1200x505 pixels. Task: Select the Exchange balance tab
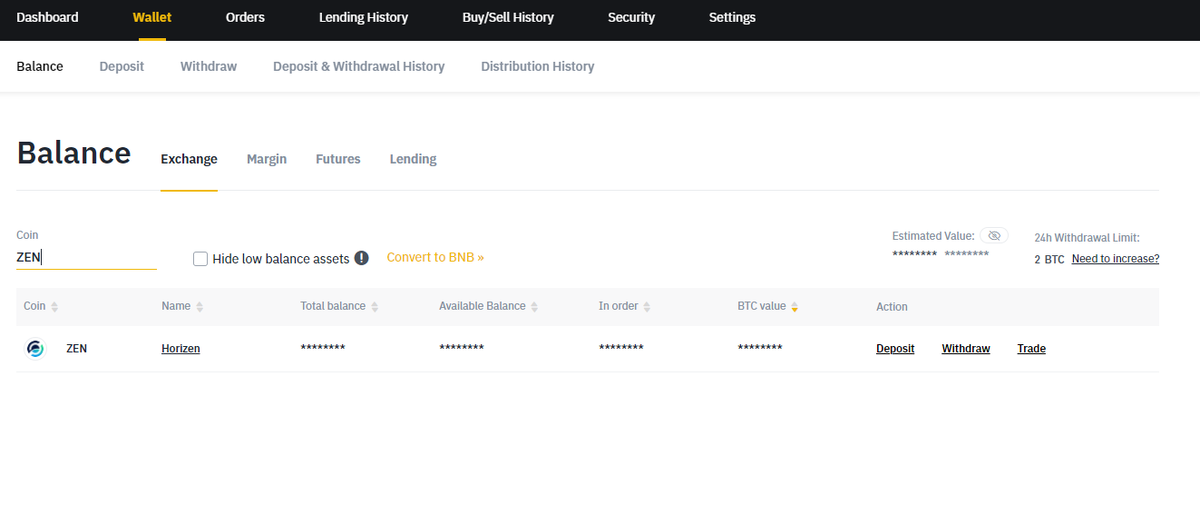click(189, 159)
